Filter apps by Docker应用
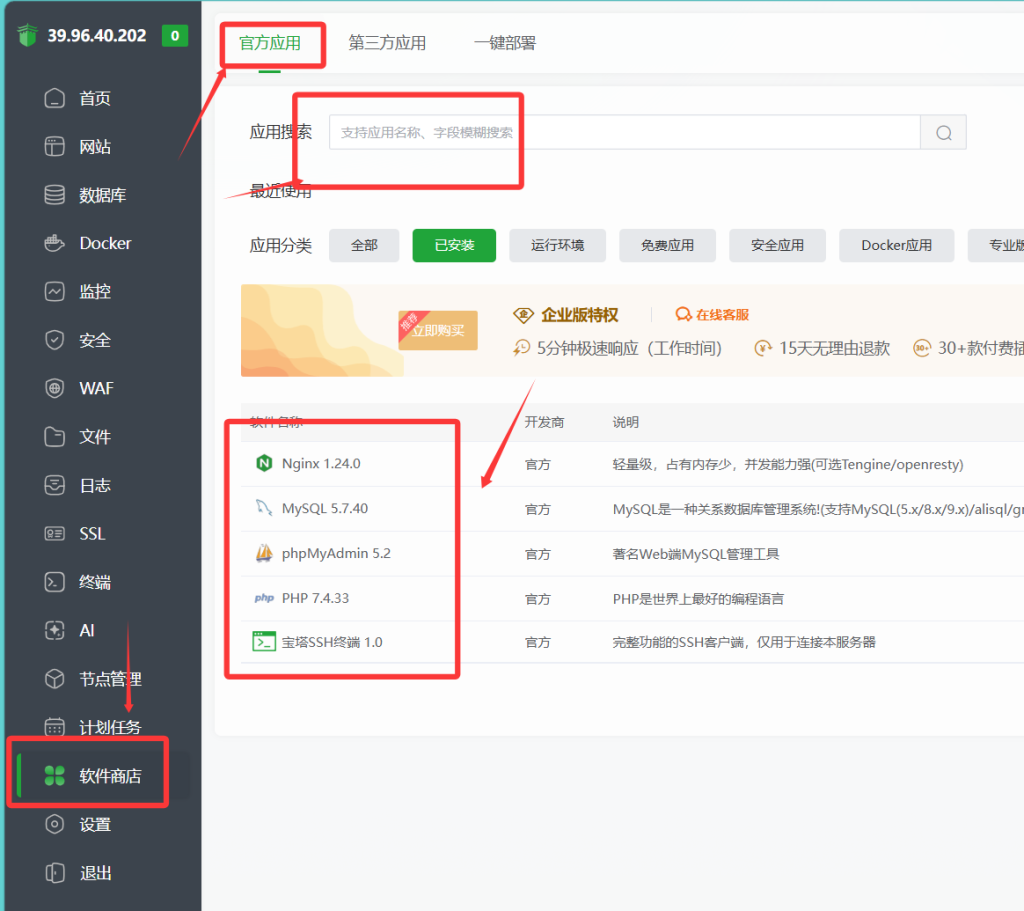1024x911 pixels. (897, 246)
